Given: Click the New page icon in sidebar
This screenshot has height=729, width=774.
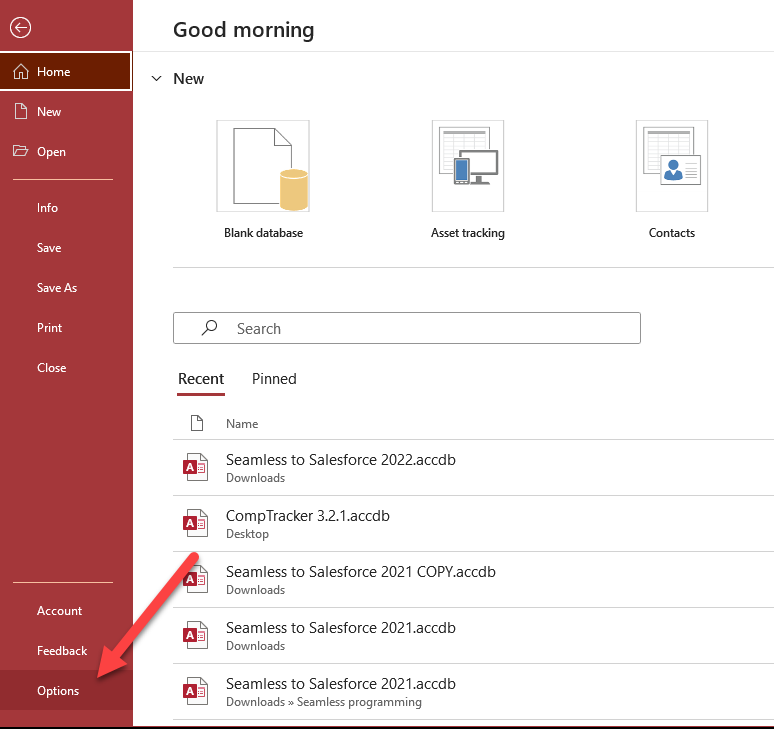Looking at the screenshot, I should click(20, 112).
